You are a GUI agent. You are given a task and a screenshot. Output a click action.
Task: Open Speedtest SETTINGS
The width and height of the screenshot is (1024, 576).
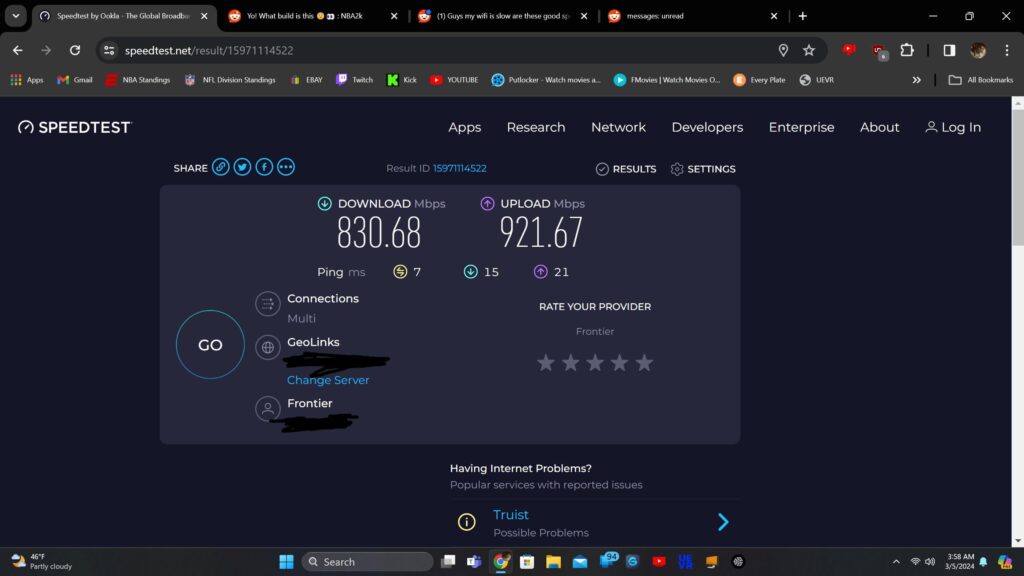tap(703, 168)
